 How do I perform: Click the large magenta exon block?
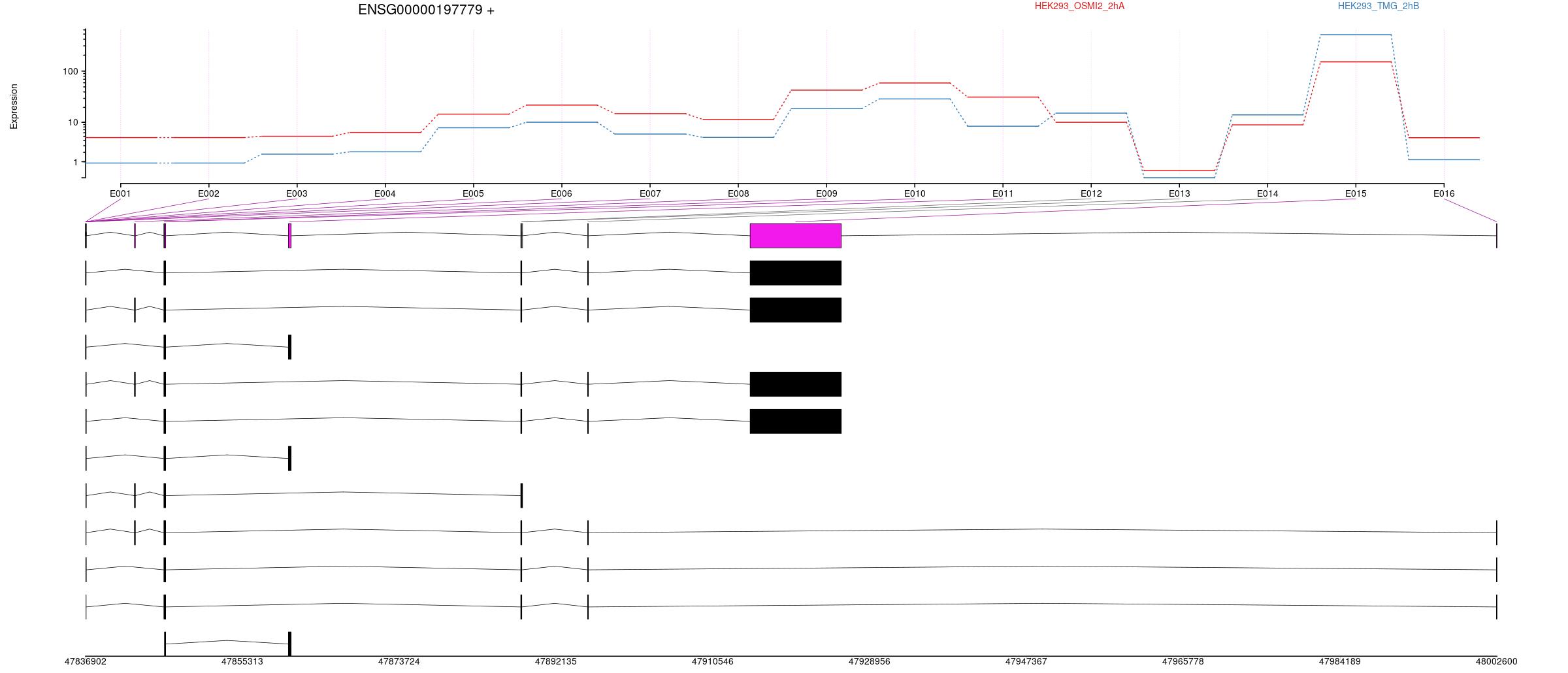pos(796,236)
